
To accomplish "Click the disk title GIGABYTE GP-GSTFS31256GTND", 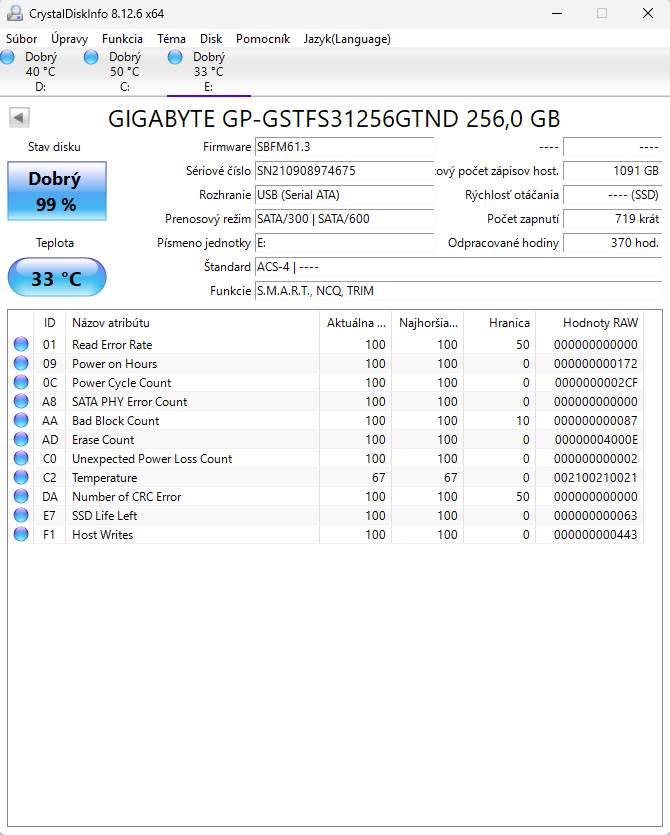I will [x=283, y=119].
